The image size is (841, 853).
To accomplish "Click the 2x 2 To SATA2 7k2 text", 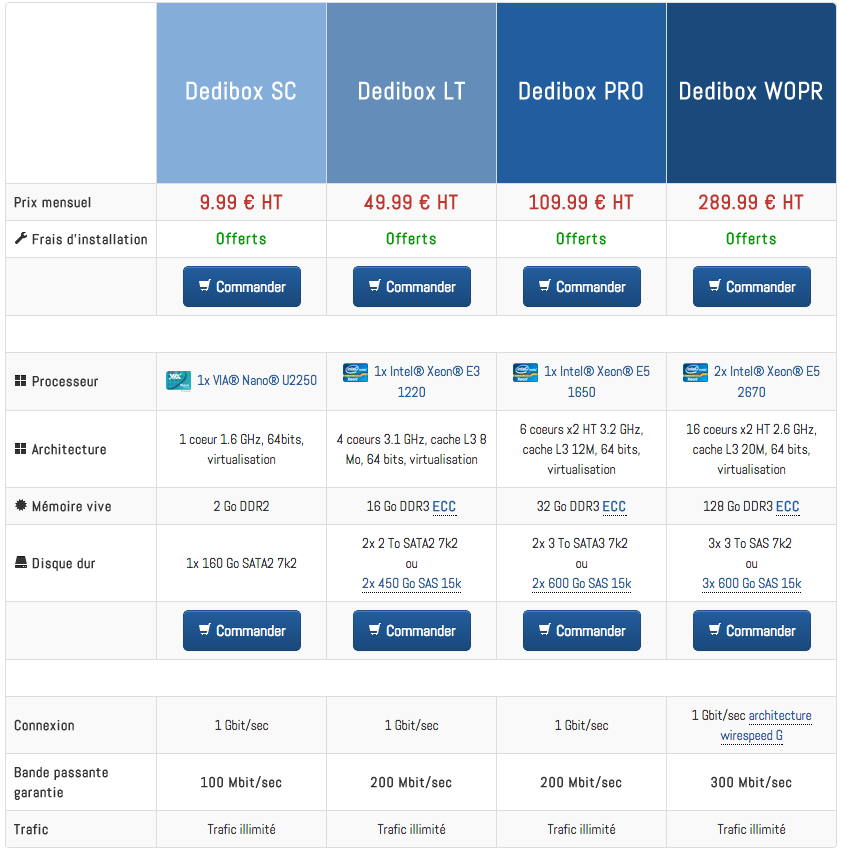I will (x=410, y=543).
